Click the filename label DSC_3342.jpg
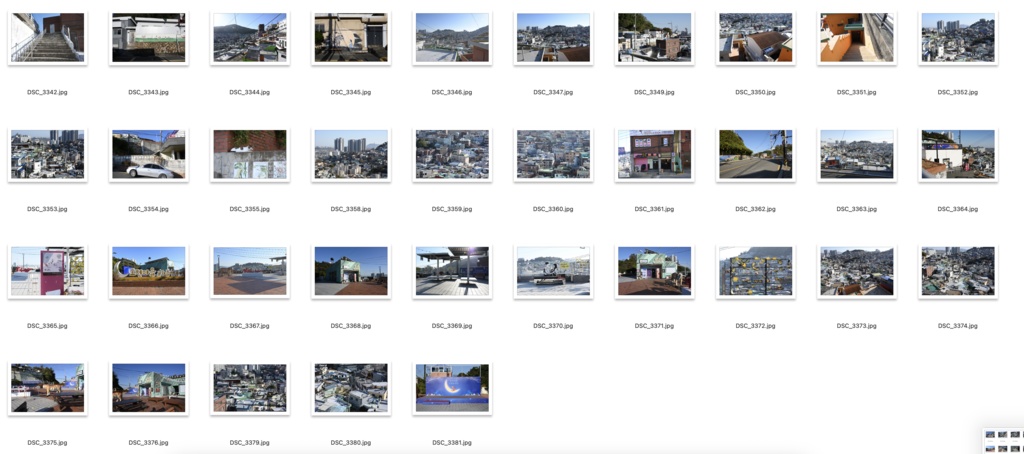 (47, 92)
